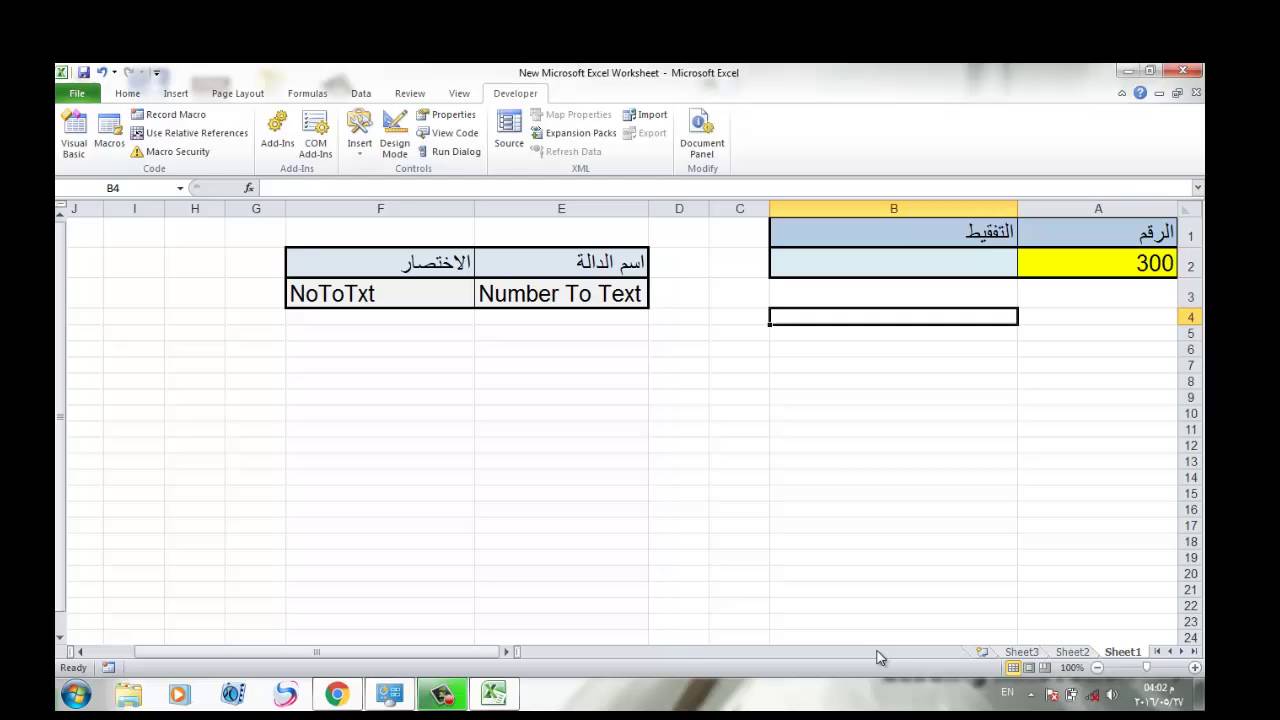Screen dimensions: 1280x720
Task: Select header cell الرقم
Action: pyautogui.click(x=1097, y=233)
